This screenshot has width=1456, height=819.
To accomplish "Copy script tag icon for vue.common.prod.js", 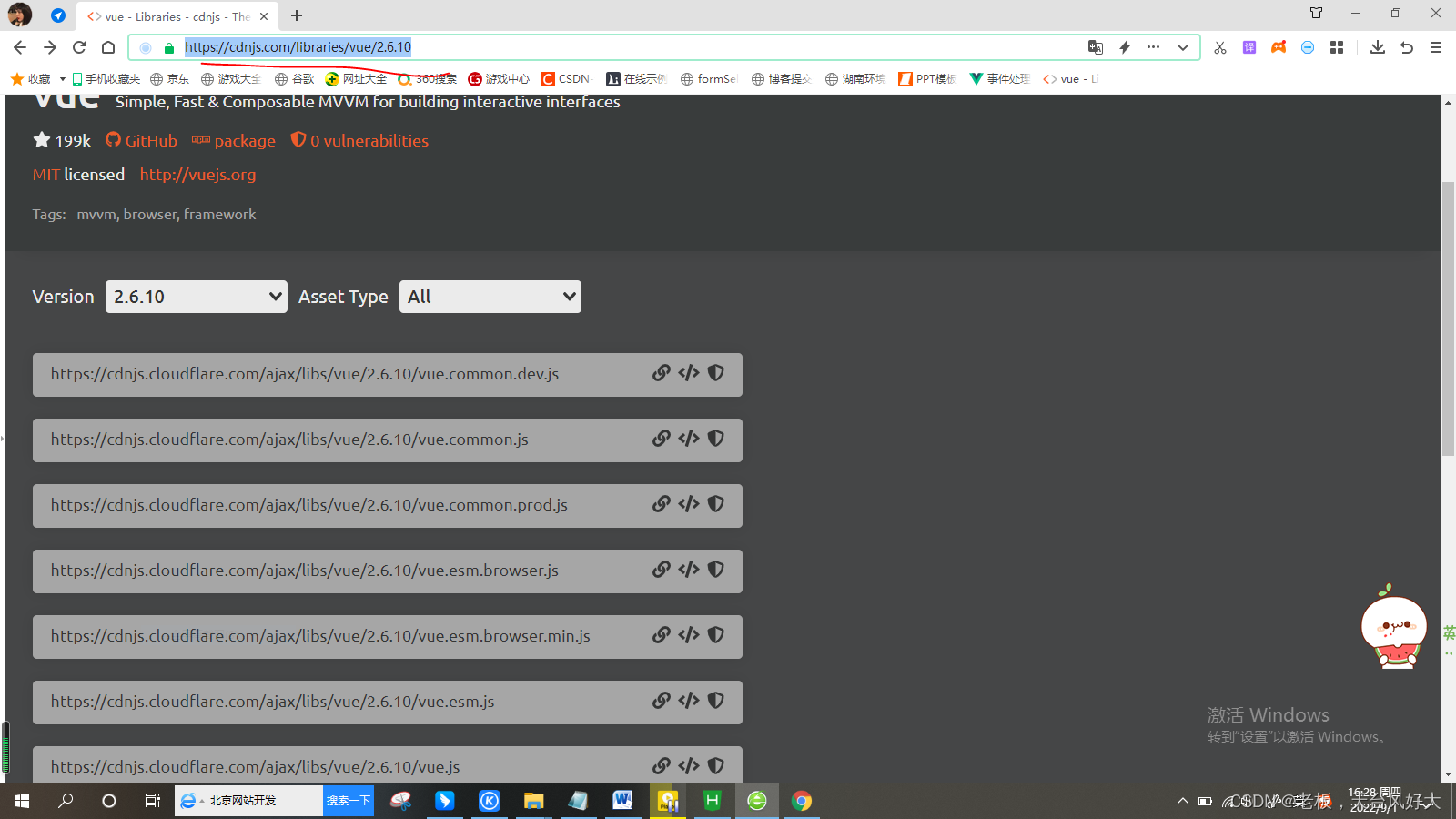I will pyautogui.click(x=689, y=504).
